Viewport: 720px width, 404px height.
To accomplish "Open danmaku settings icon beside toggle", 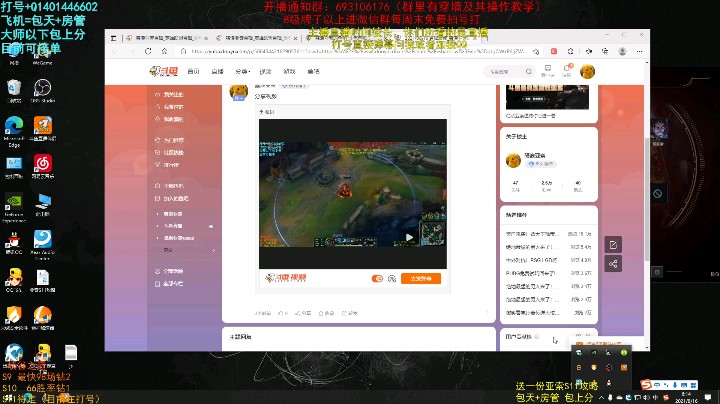I will [392, 279].
